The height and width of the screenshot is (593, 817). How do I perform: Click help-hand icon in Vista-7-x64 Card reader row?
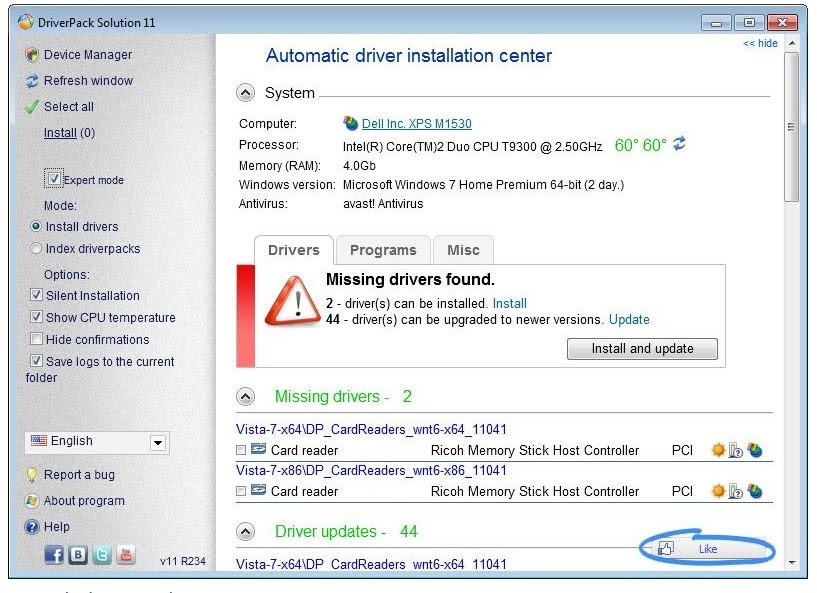click(736, 450)
